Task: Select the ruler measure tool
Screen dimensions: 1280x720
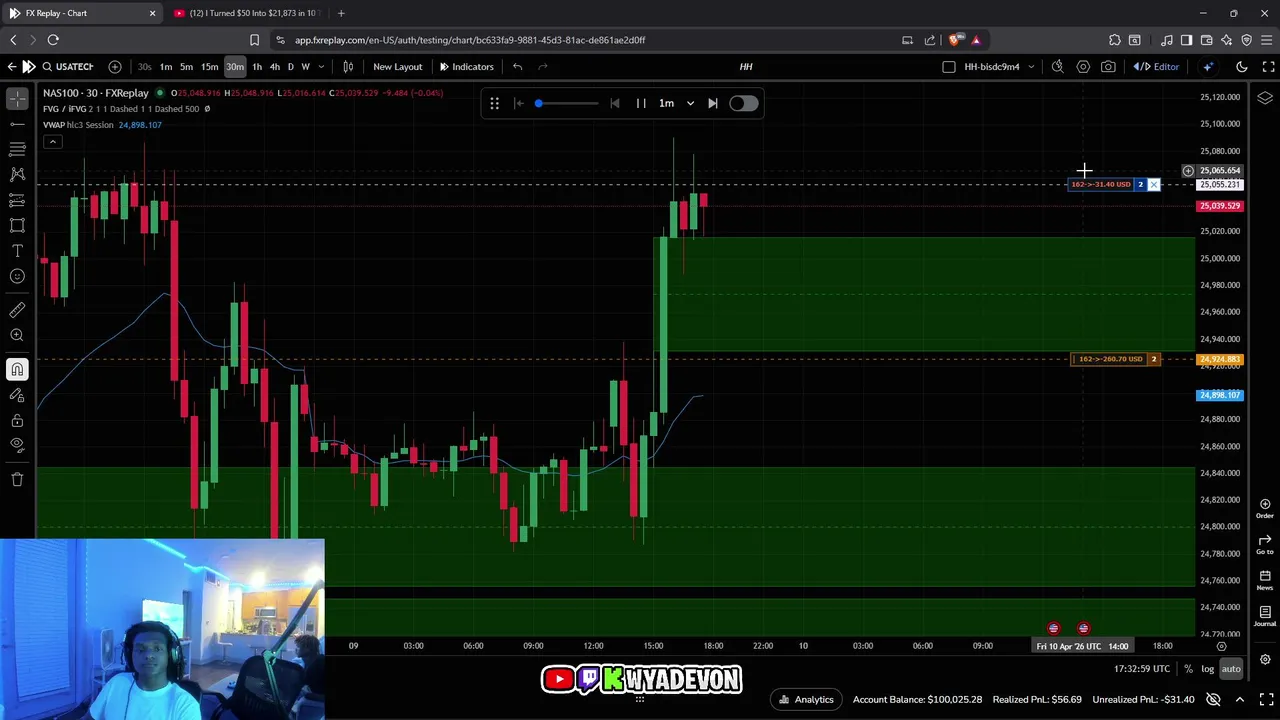Action: 17,310
